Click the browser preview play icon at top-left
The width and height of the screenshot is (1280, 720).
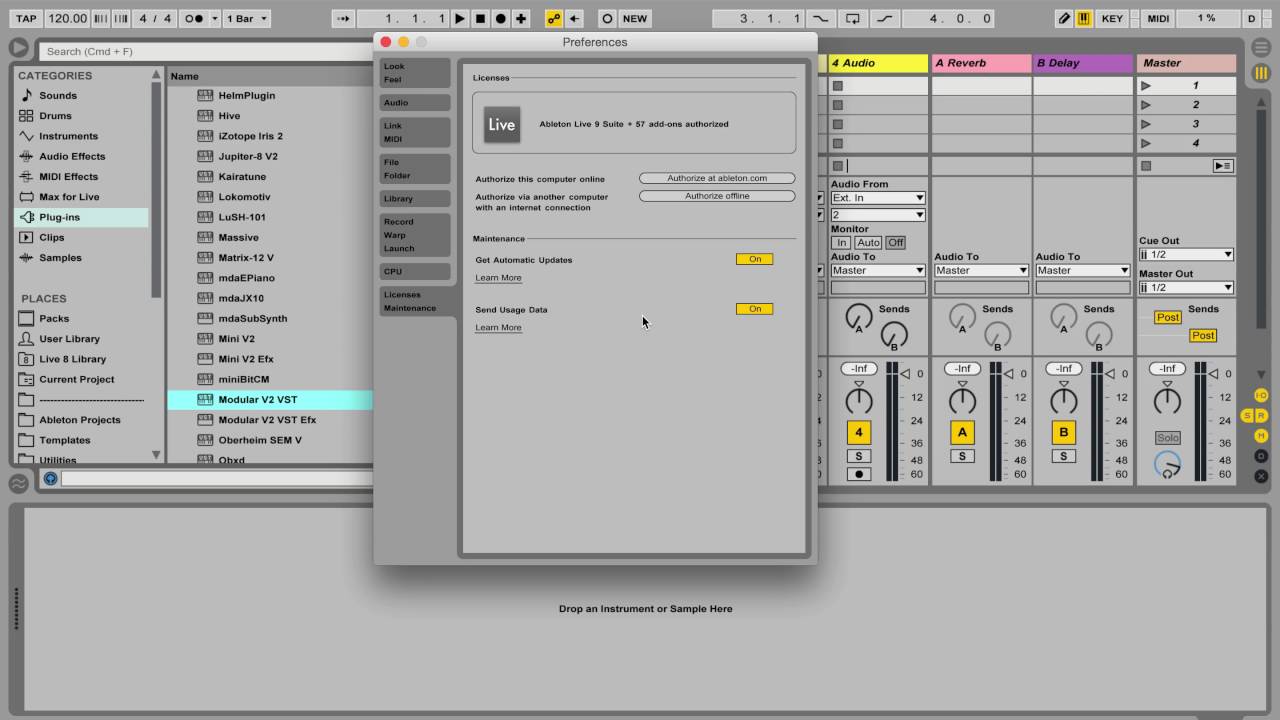19,48
